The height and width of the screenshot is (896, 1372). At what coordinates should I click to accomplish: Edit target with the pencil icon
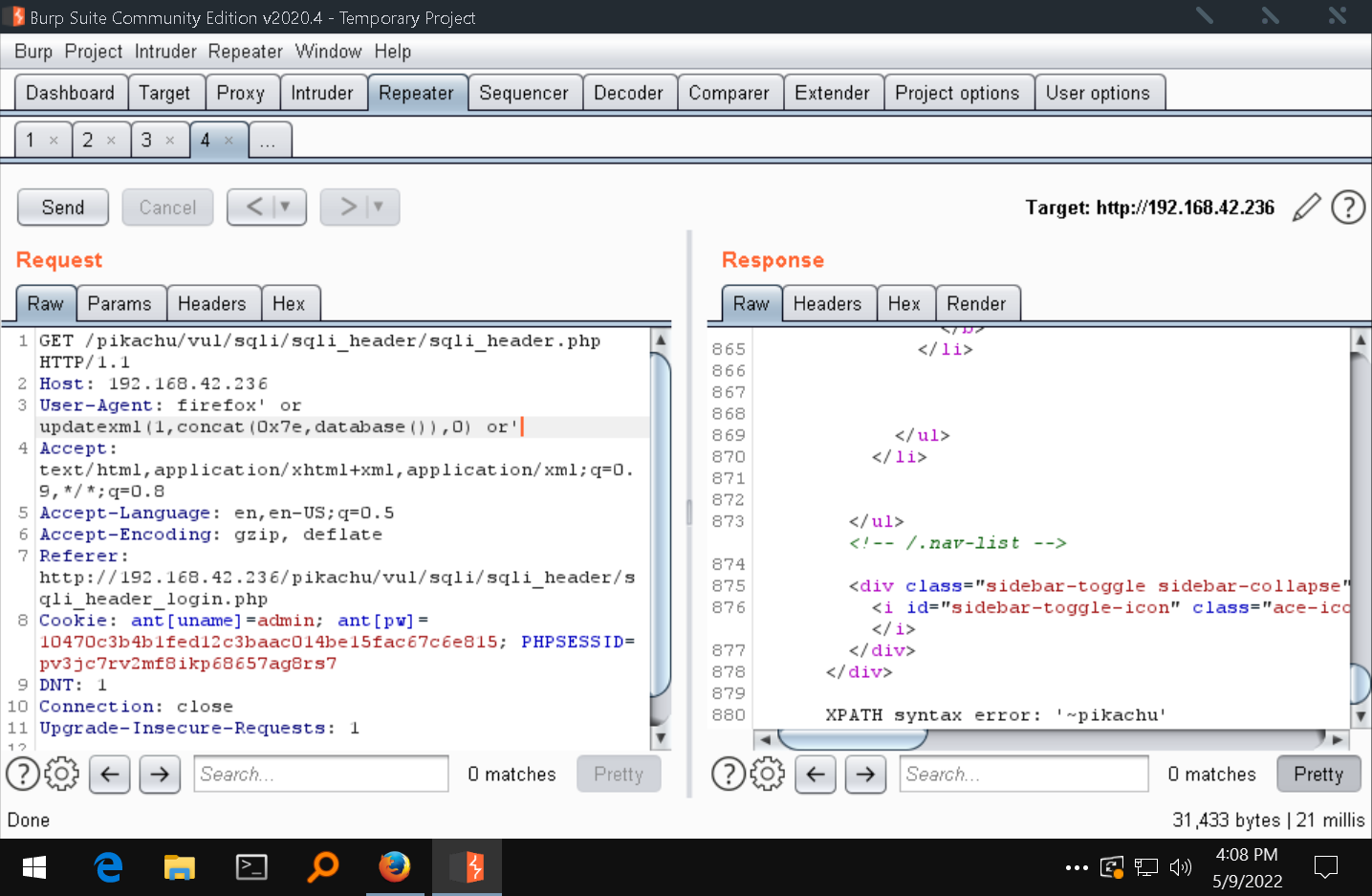(x=1306, y=208)
